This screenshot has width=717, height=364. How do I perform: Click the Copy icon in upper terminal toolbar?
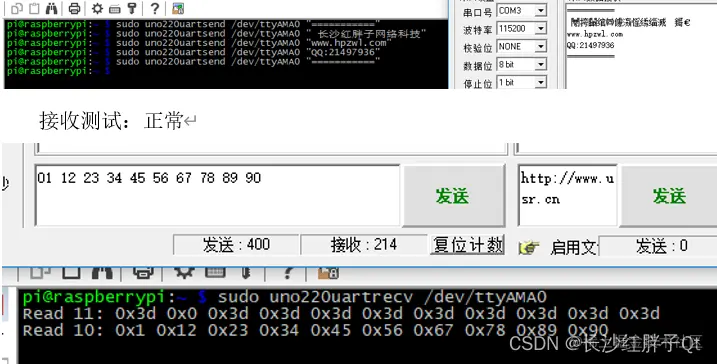point(16,8)
